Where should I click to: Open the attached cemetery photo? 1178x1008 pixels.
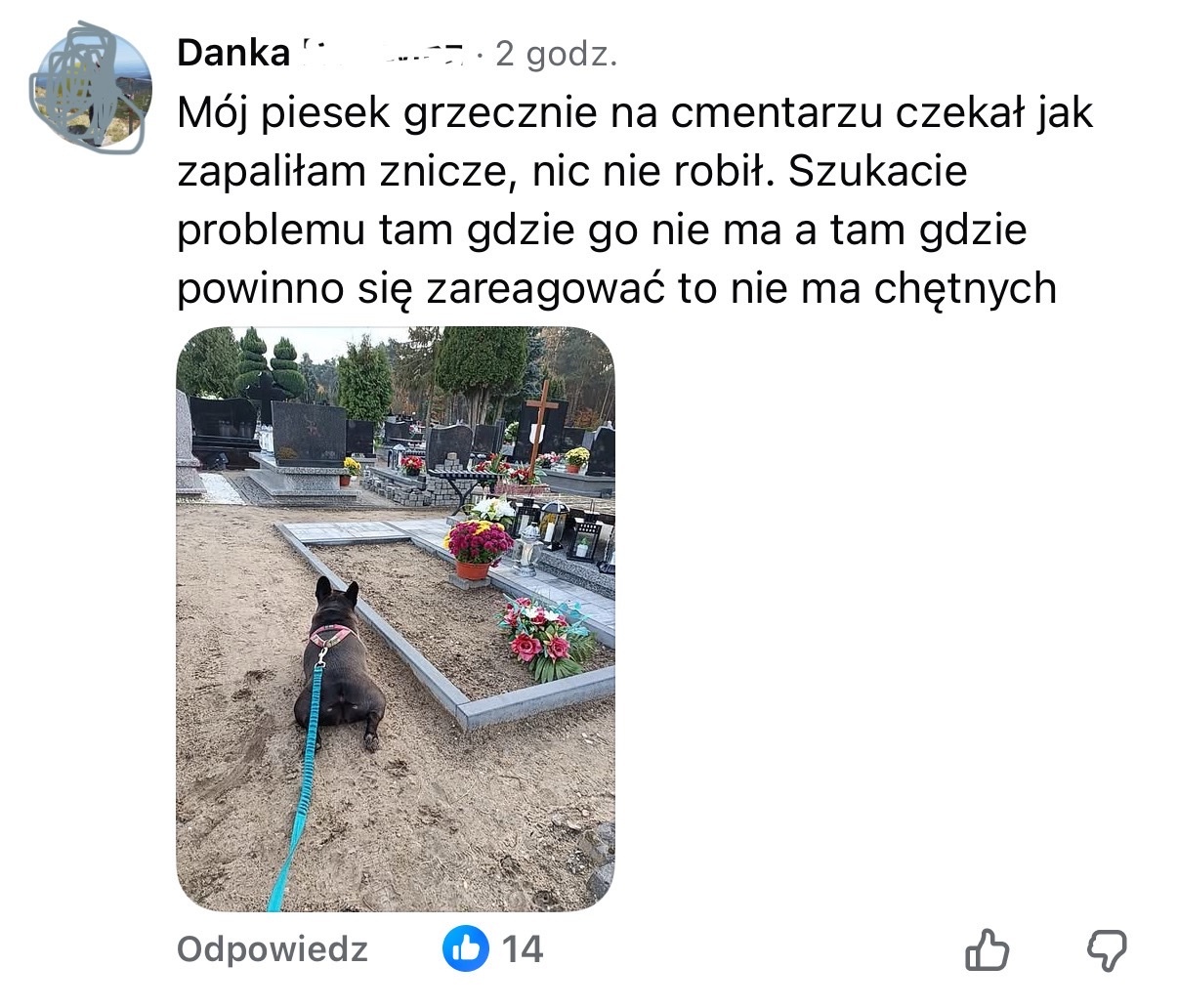click(396, 619)
